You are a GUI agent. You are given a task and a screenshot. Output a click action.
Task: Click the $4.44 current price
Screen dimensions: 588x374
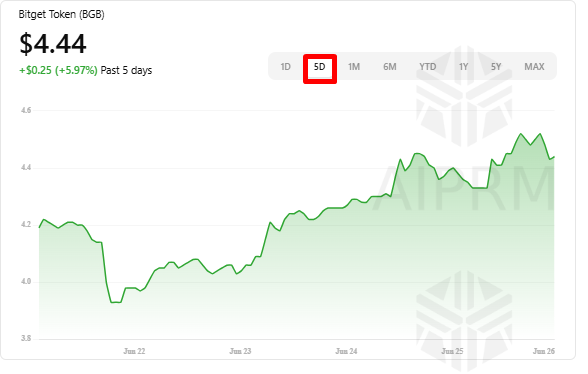click(x=53, y=44)
